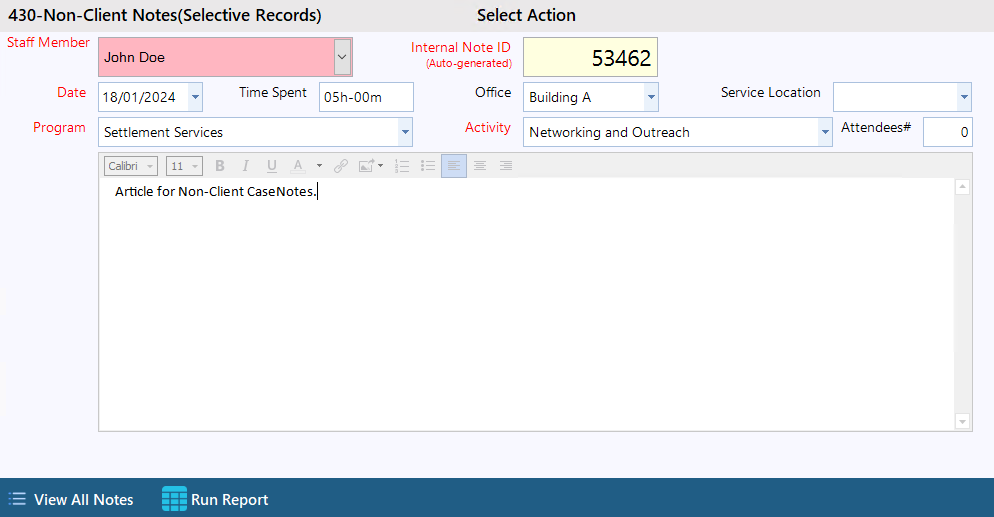994x517 pixels.
Task: Expand the Activity dropdown list
Action: (x=825, y=132)
